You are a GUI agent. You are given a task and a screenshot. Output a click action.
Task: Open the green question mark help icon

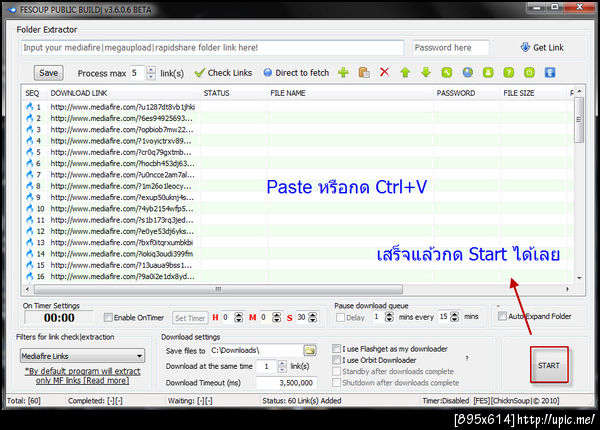tap(509, 72)
